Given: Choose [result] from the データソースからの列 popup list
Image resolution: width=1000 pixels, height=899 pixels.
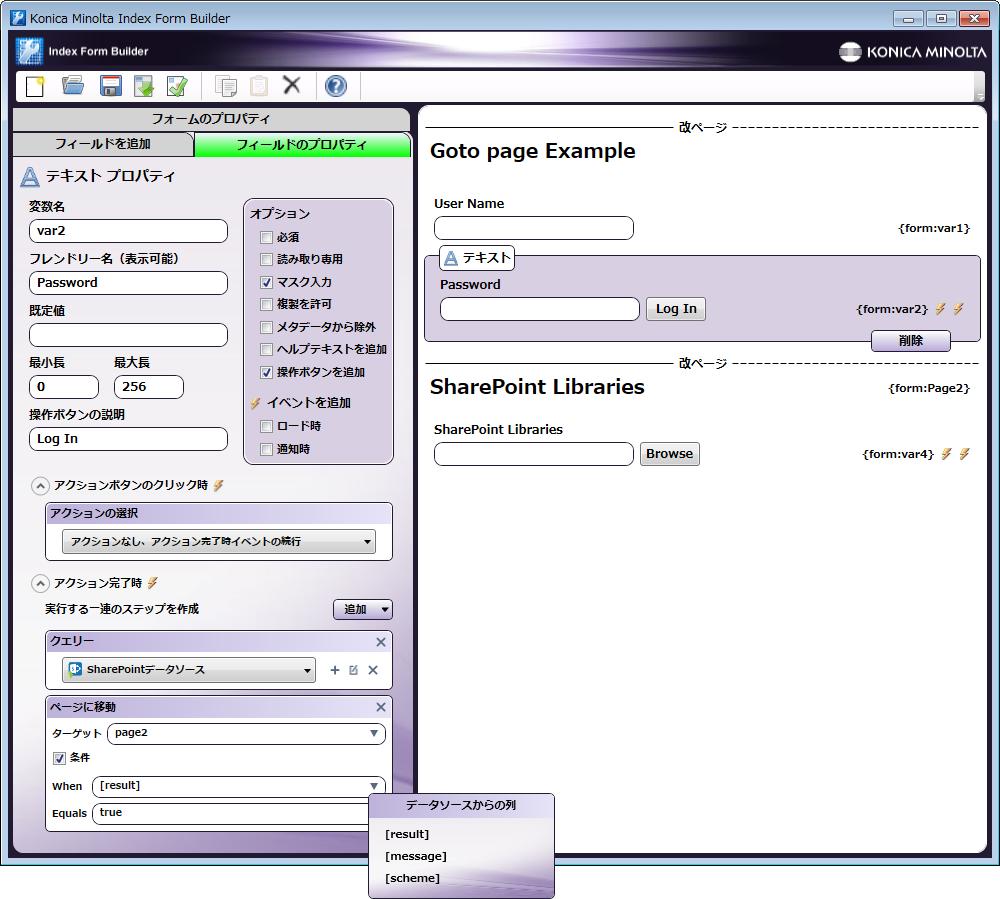Looking at the screenshot, I should coord(407,834).
